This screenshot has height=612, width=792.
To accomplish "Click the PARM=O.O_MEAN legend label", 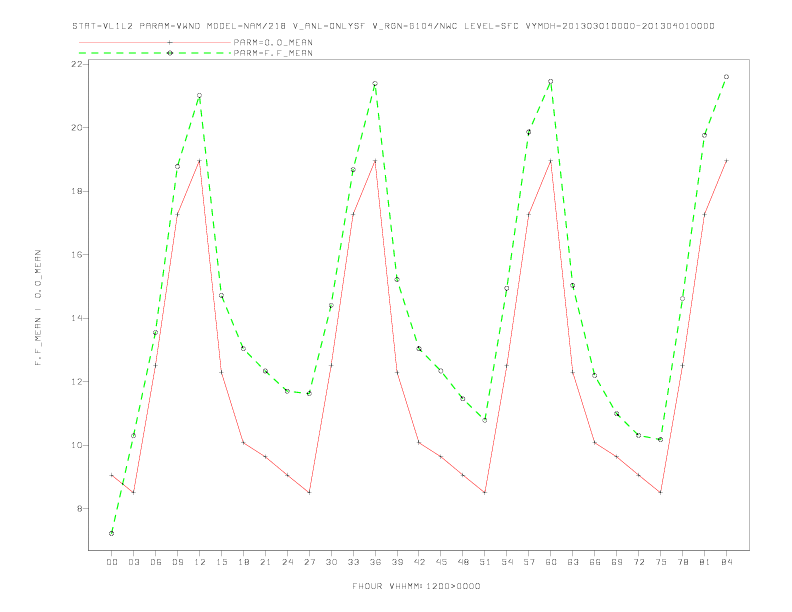I will 273,42.
